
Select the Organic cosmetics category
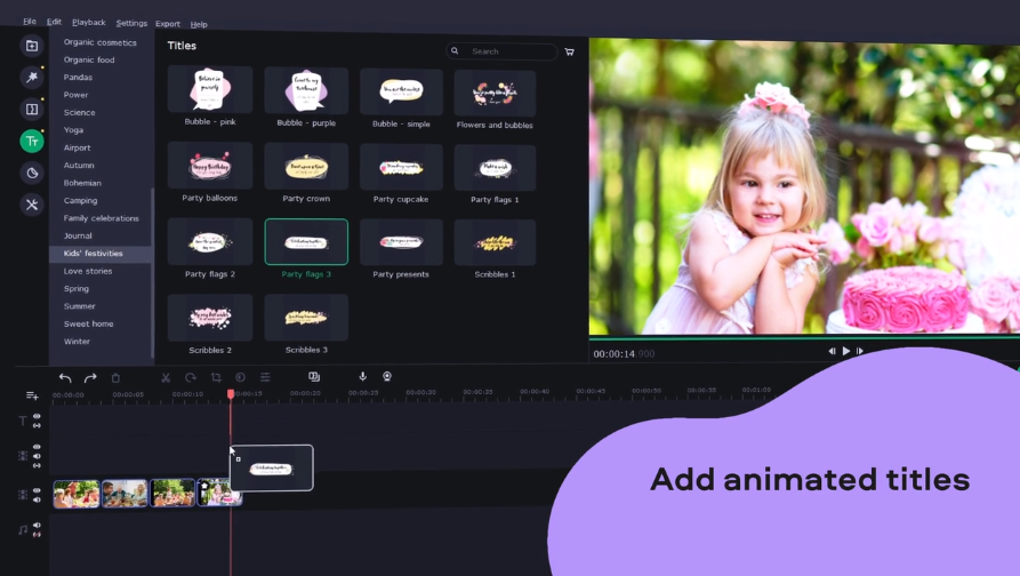click(101, 42)
